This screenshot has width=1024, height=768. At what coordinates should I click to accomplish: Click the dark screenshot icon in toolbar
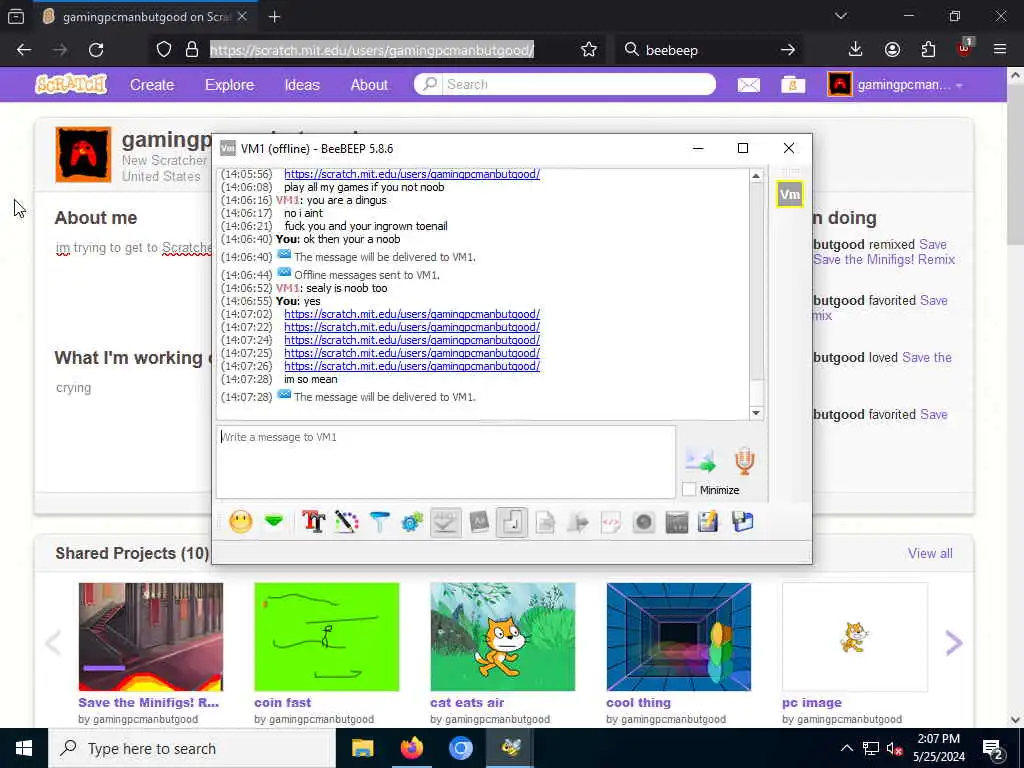click(x=677, y=522)
